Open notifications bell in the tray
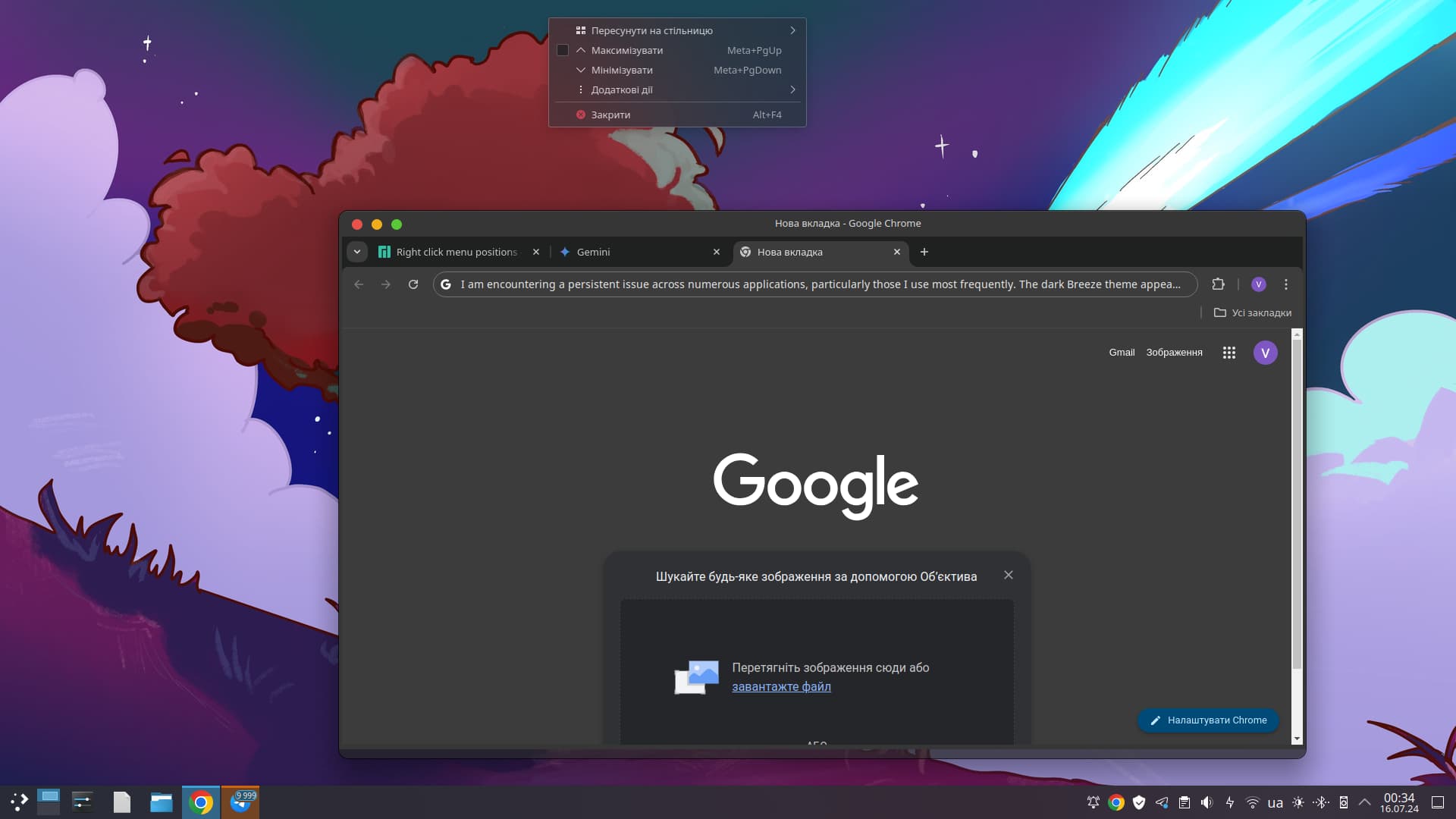Image resolution: width=1456 pixels, height=819 pixels. (1093, 802)
